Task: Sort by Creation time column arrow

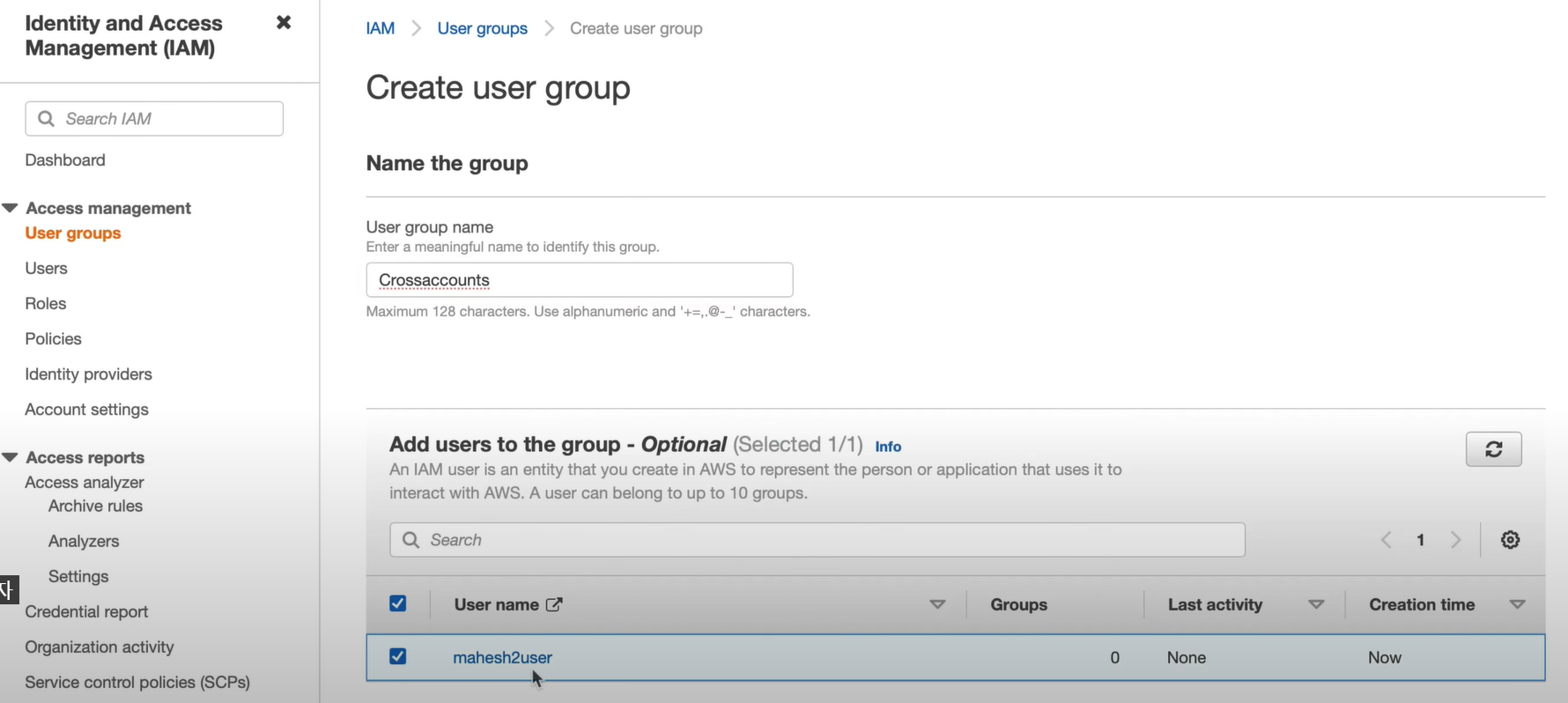Action: 1517,604
